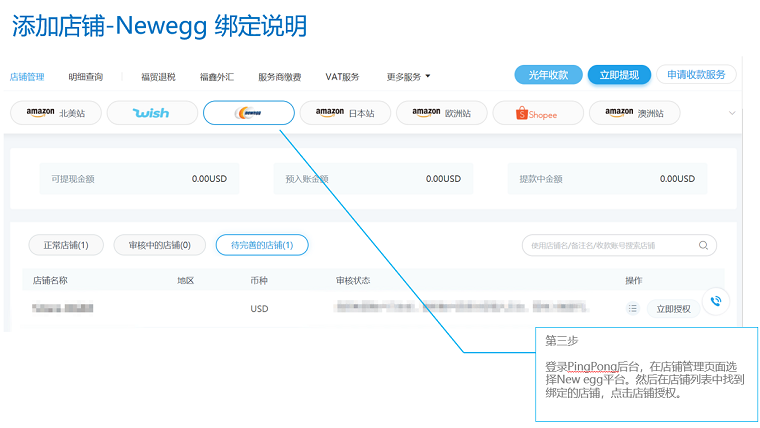The image size is (760, 428).
Task: Click the 操作 column header
Action: (x=633, y=280)
